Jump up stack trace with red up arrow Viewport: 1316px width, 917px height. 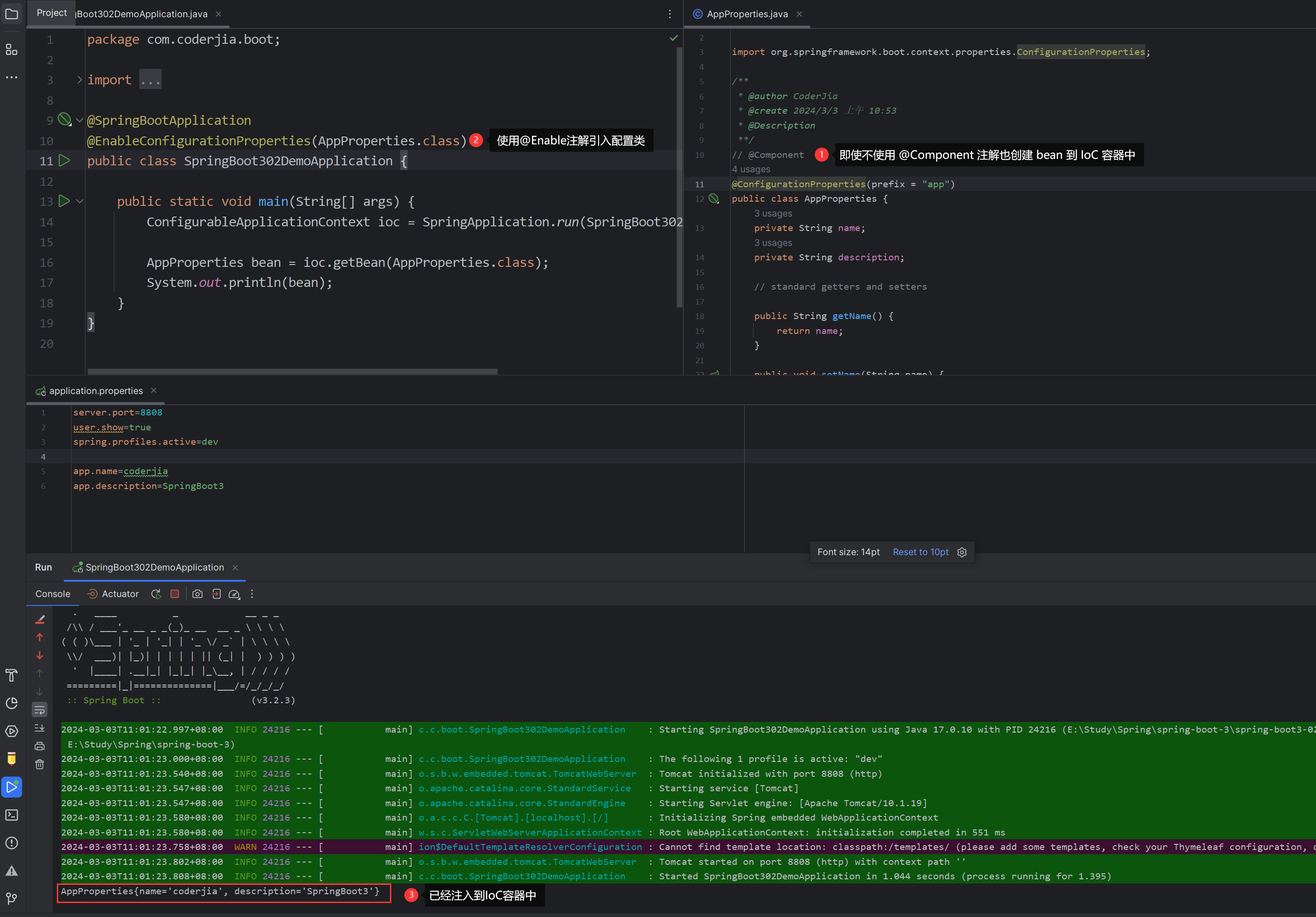pos(40,637)
